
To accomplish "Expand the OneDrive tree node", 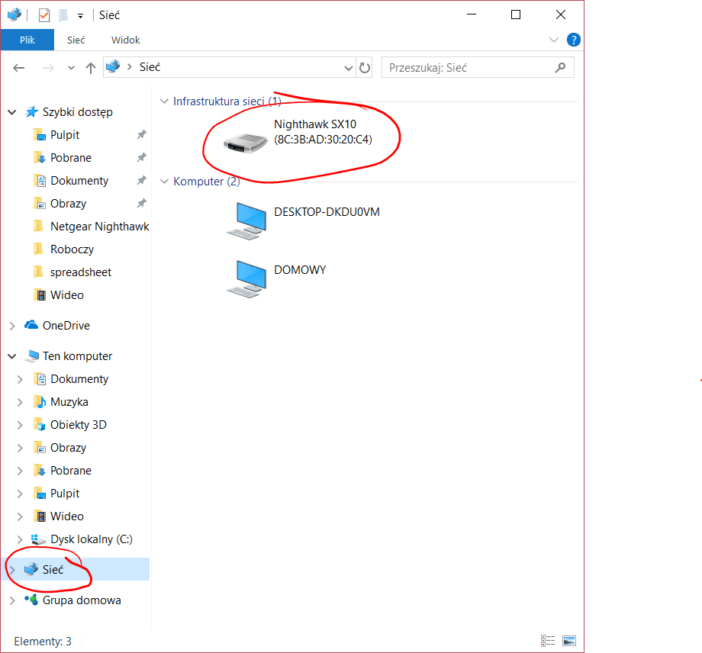I will 12,326.
